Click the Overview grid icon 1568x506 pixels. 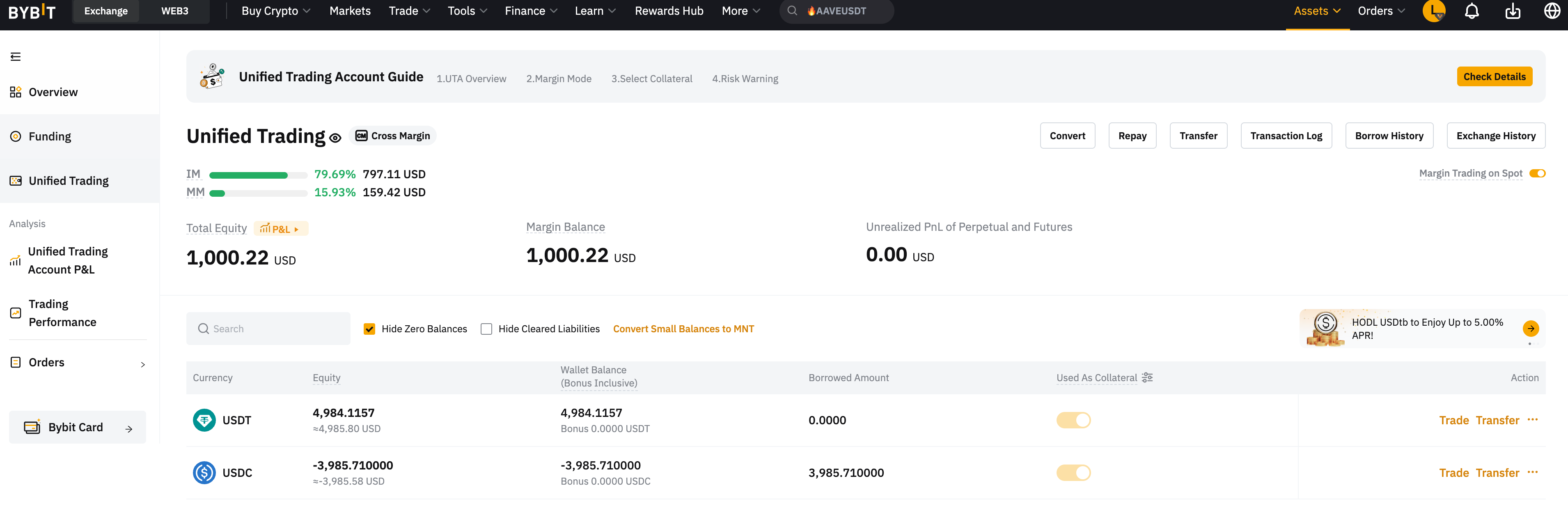click(16, 92)
